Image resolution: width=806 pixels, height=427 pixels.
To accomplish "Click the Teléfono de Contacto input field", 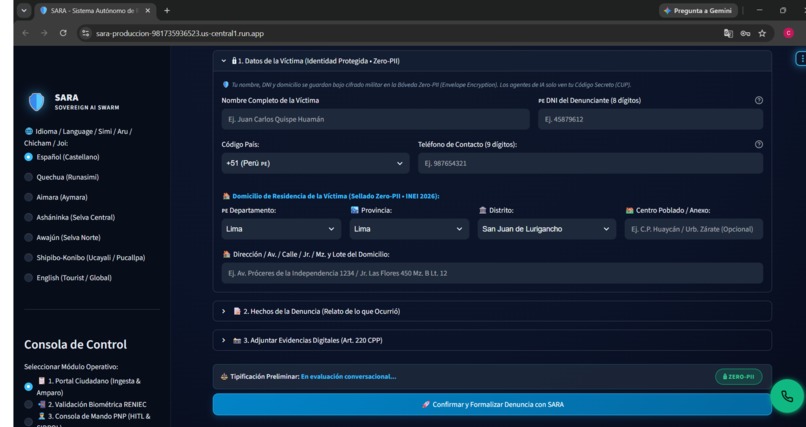I will pos(590,163).
